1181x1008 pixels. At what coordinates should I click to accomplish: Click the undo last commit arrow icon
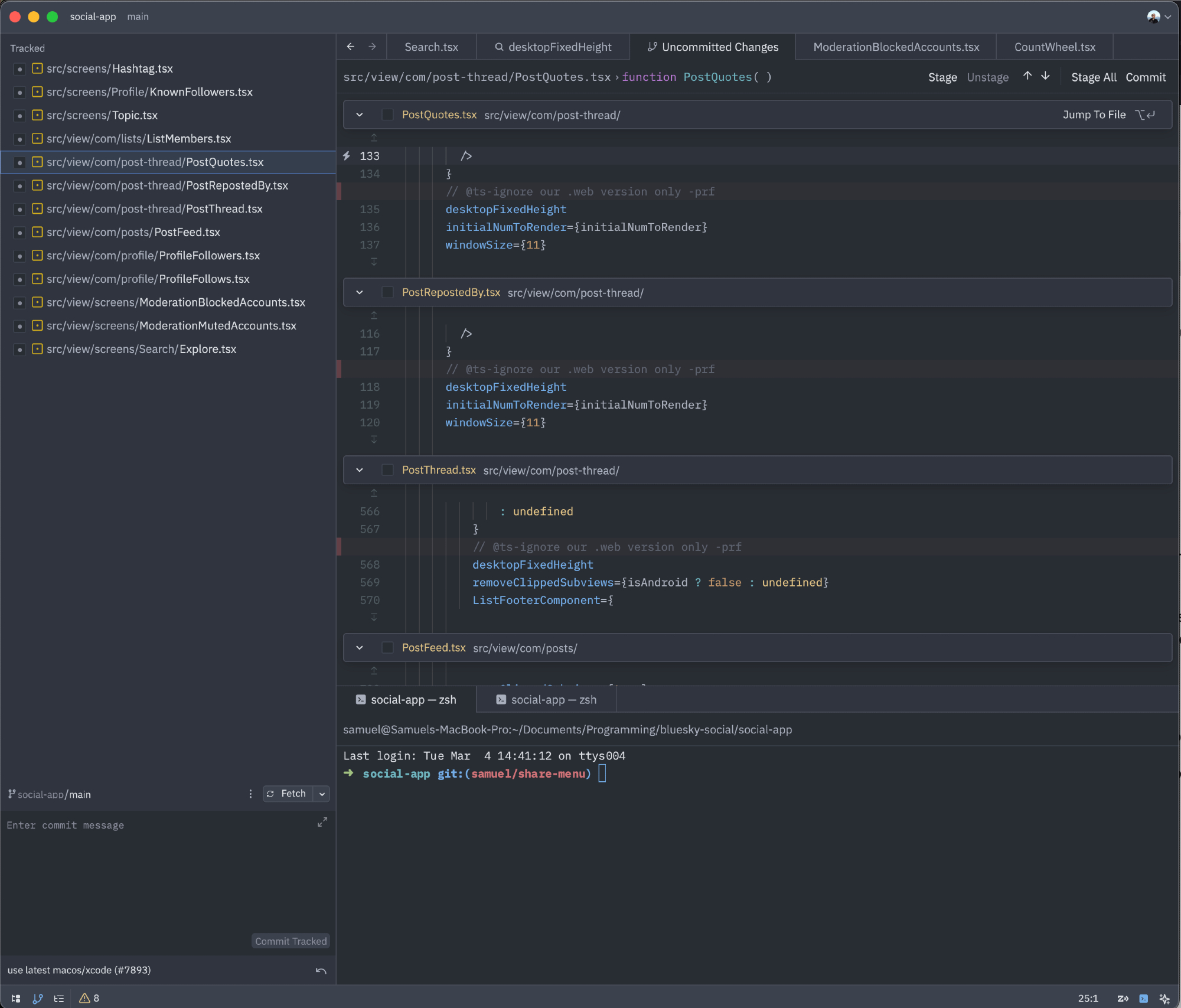321,970
